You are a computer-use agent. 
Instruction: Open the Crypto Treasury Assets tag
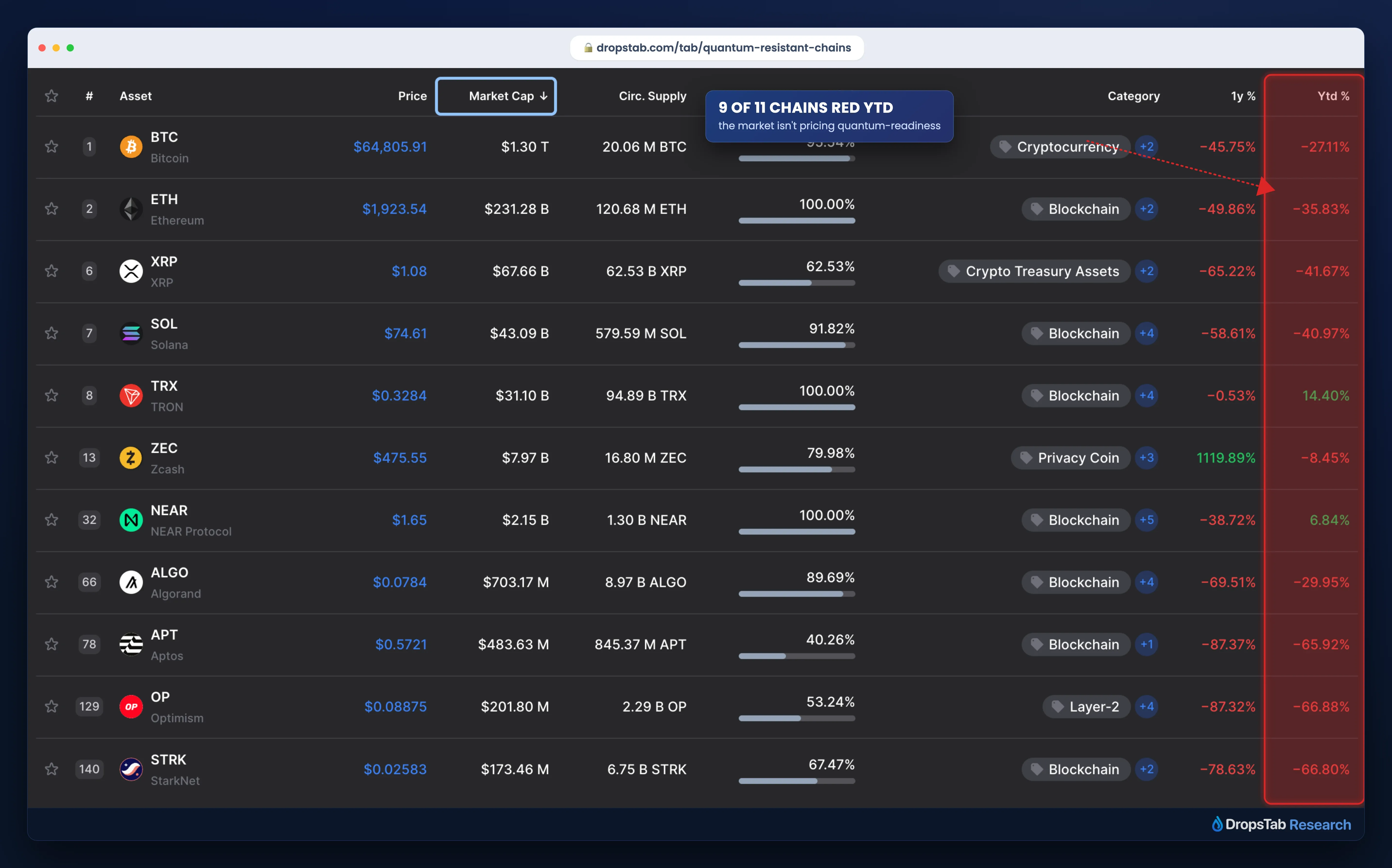(x=1034, y=271)
